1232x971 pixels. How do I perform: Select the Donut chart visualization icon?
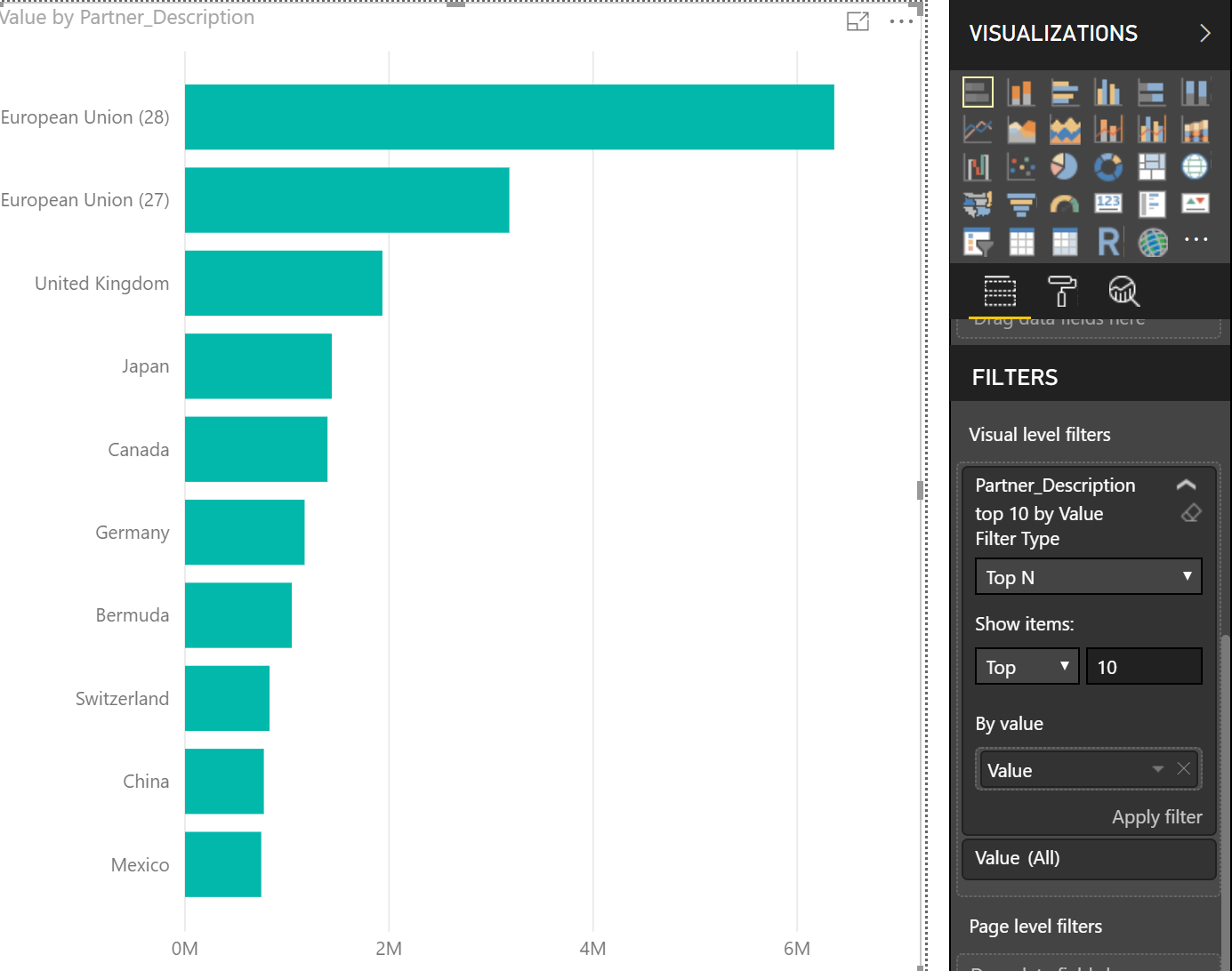1107,166
